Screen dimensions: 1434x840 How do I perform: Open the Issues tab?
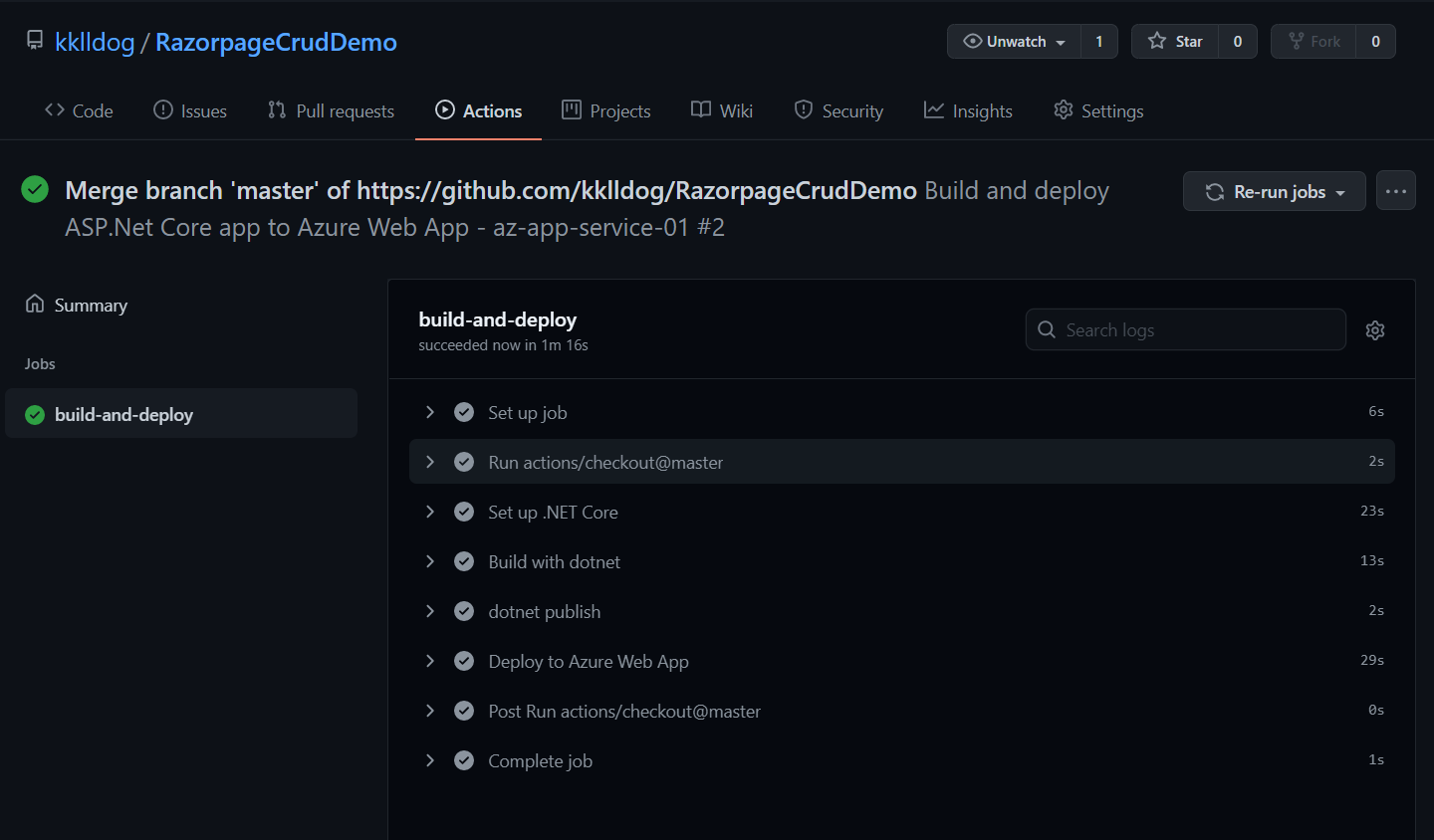coord(190,110)
